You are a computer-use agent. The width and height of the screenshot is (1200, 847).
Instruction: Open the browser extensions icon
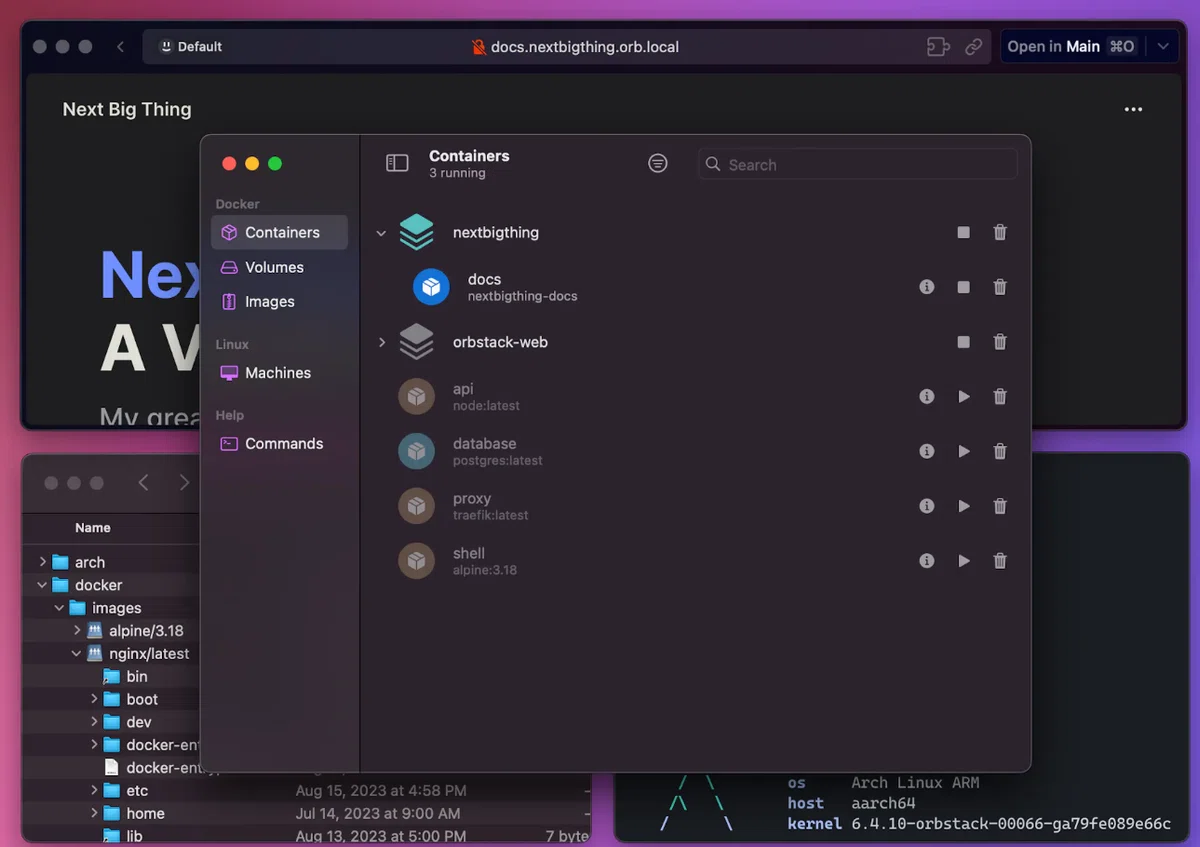[x=938, y=47]
